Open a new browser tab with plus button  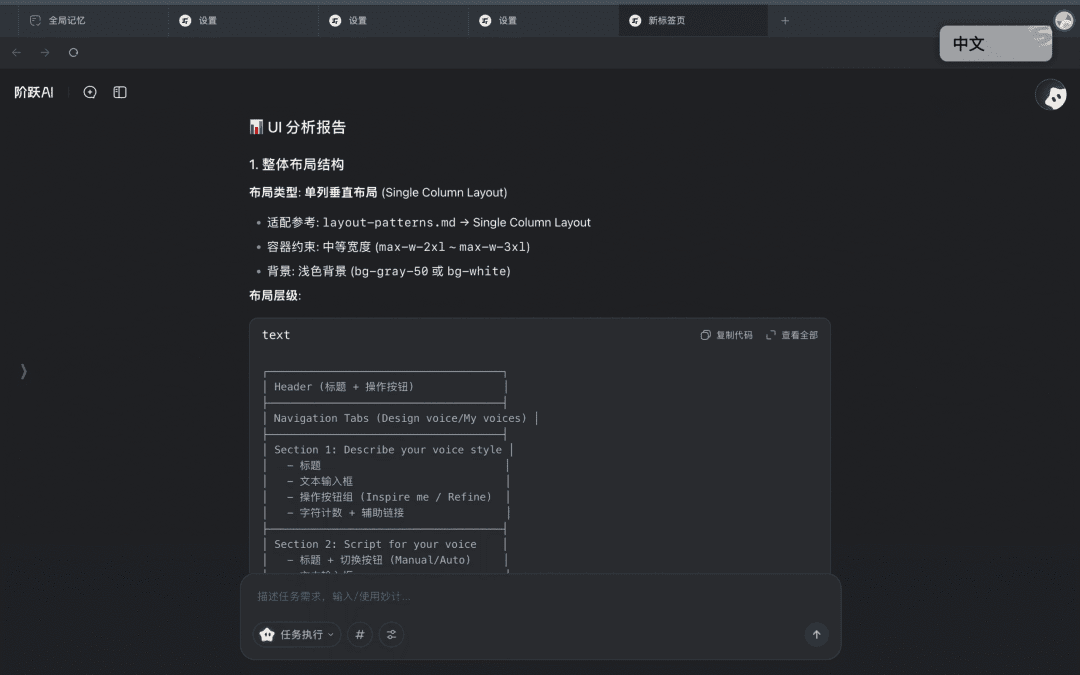pyautogui.click(x=785, y=19)
